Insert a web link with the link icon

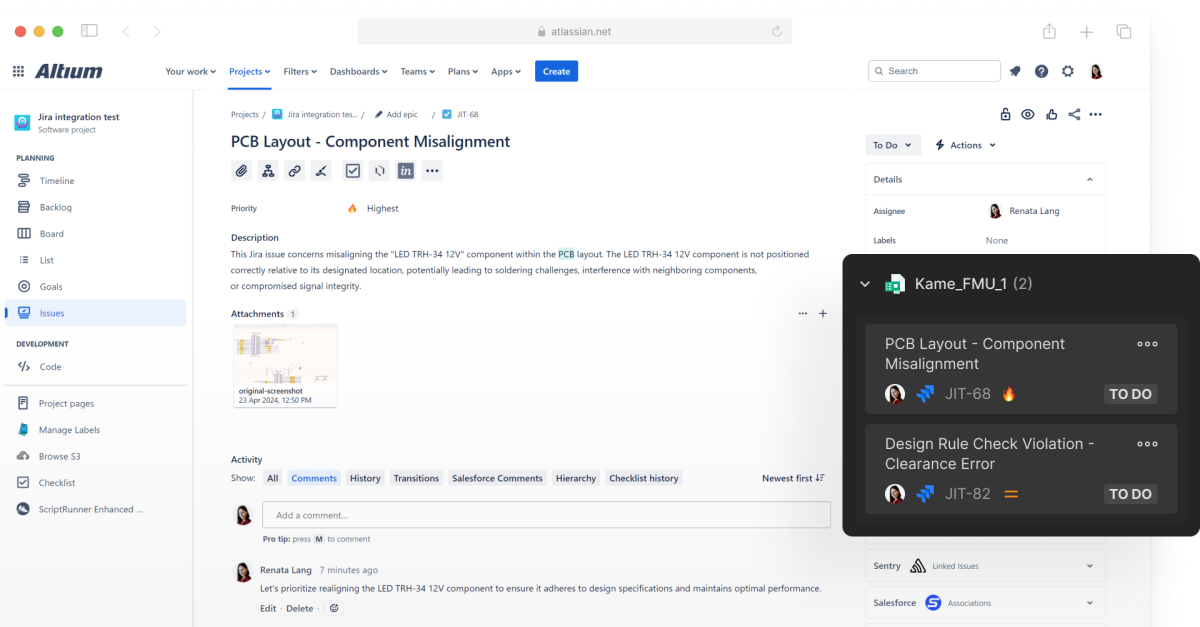[x=295, y=170]
